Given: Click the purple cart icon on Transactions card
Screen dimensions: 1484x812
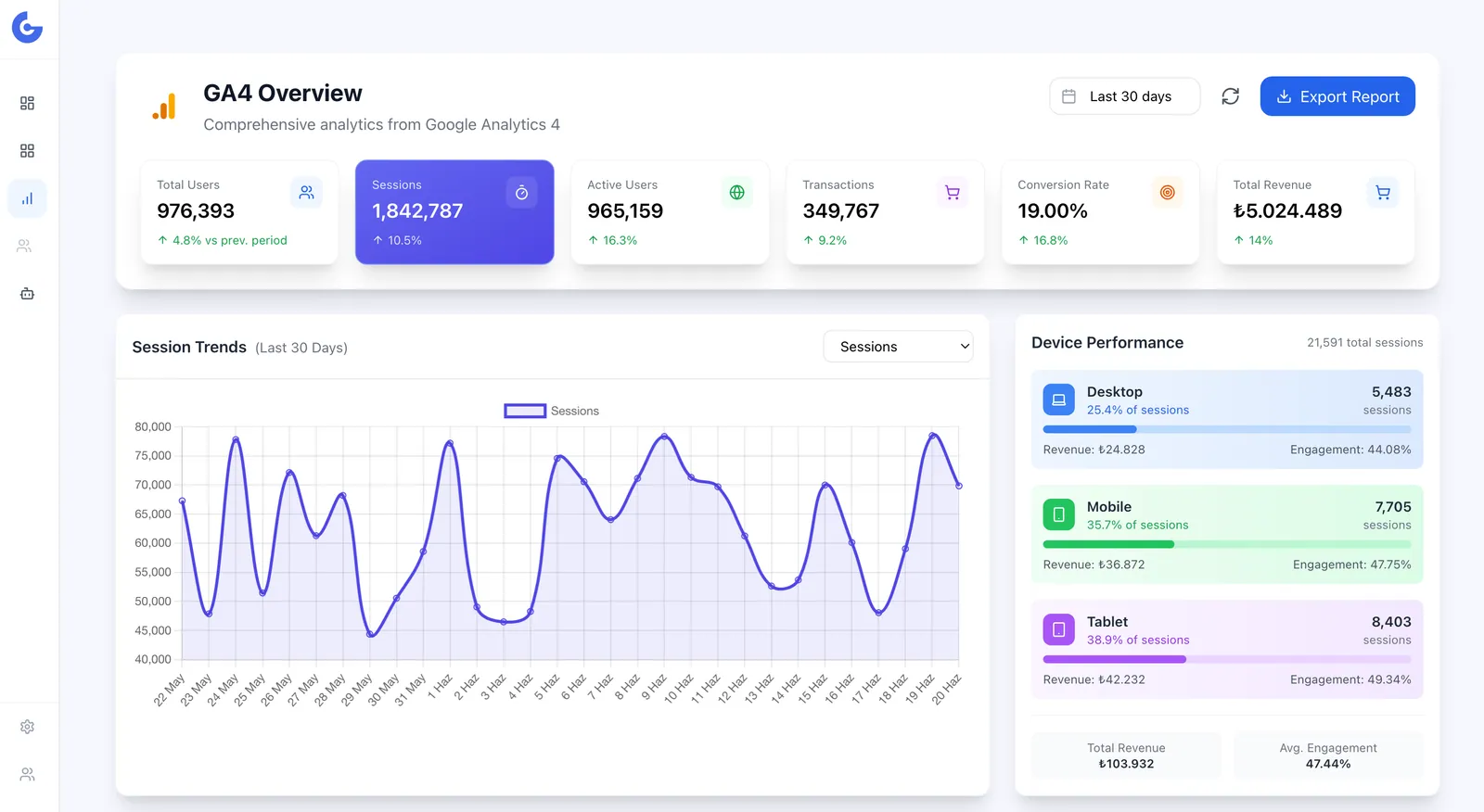Looking at the screenshot, I should (952, 193).
